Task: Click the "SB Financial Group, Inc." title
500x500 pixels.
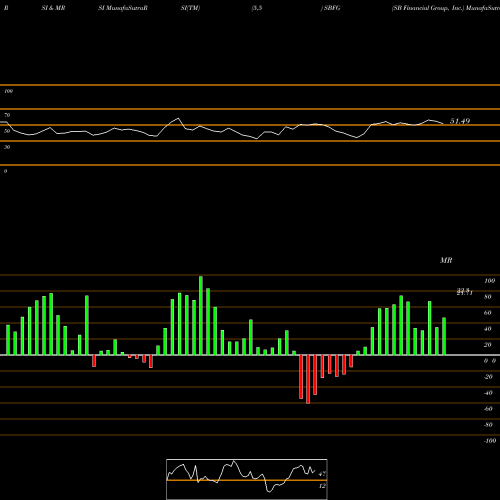Action: [428, 8]
